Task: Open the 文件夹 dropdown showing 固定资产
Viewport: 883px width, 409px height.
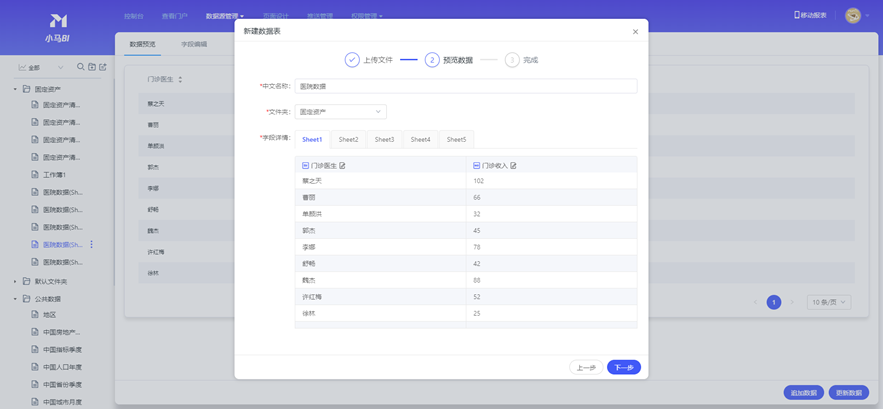Action: click(x=340, y=112)
